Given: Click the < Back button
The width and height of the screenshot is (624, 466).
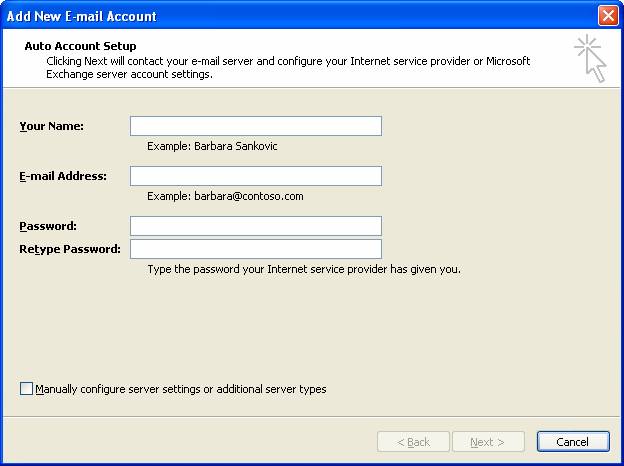Looking at the screenshot, I should click(412, 442).
